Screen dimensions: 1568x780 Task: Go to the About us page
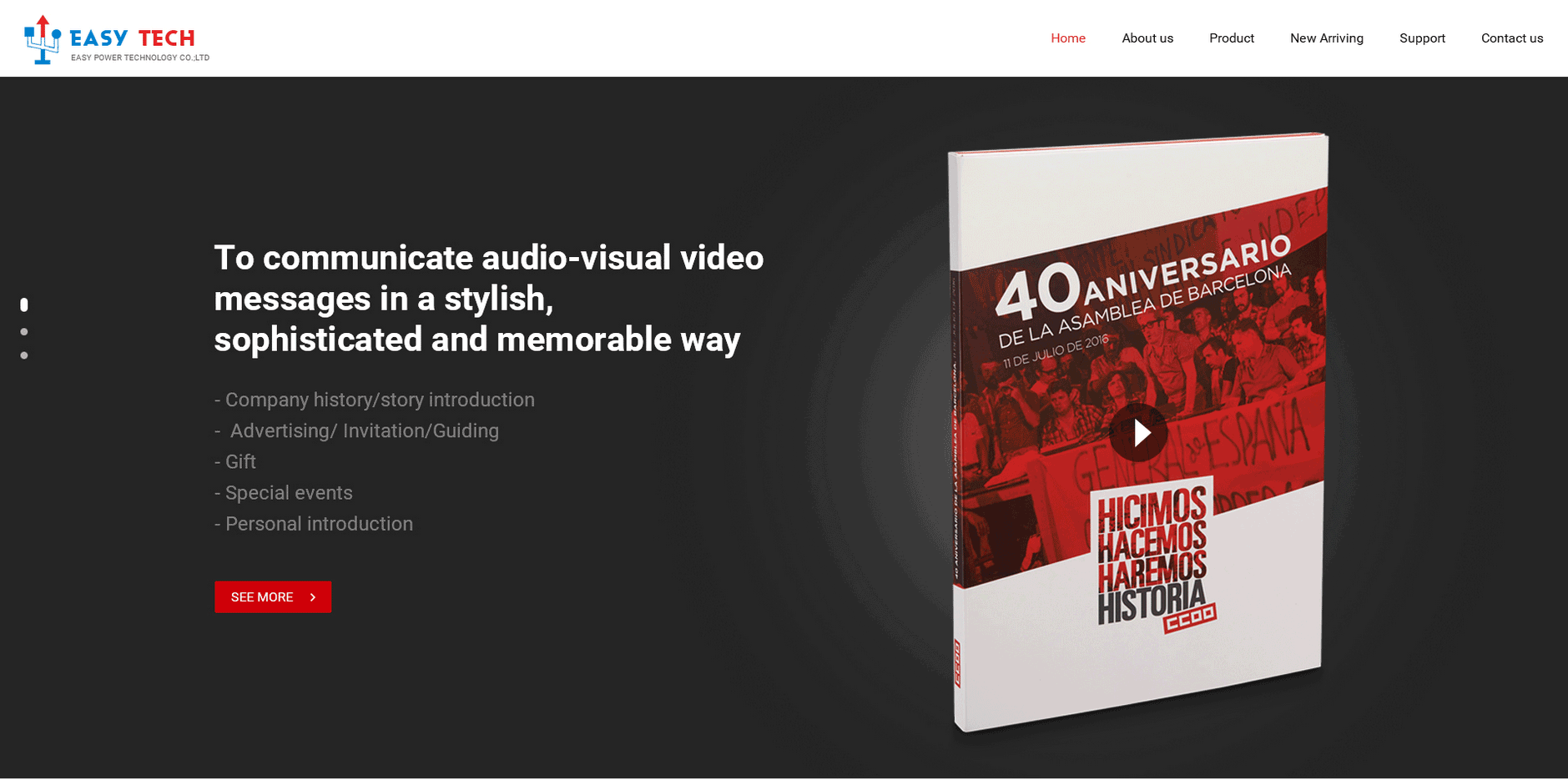(1147, 38)
